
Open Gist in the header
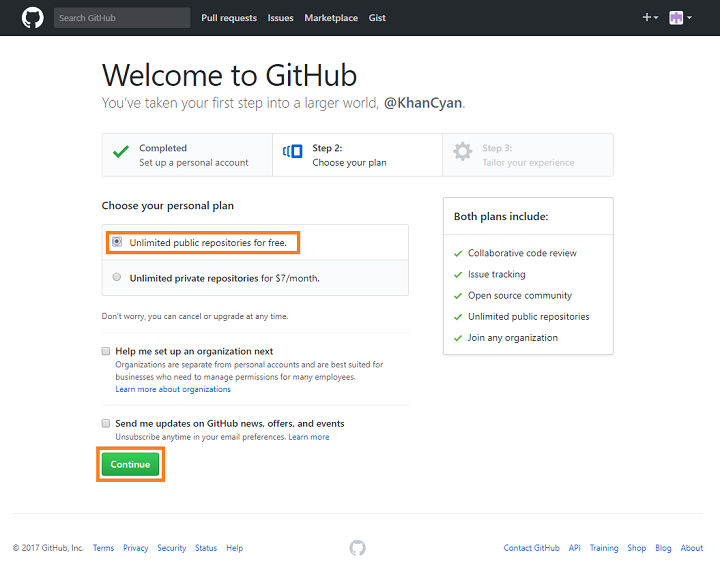(377, 18)
